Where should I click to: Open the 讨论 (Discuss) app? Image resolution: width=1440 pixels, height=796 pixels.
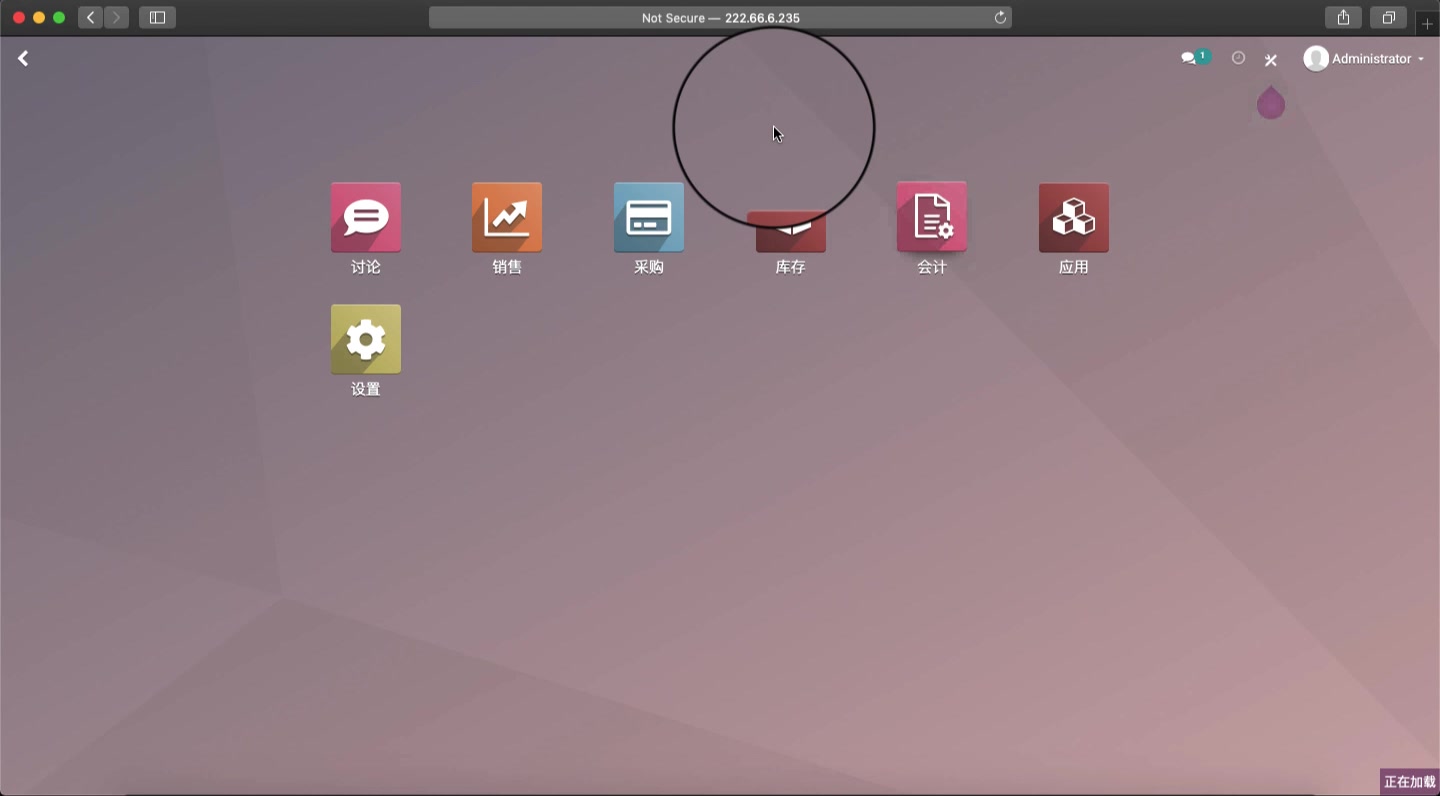click(366, 218)
